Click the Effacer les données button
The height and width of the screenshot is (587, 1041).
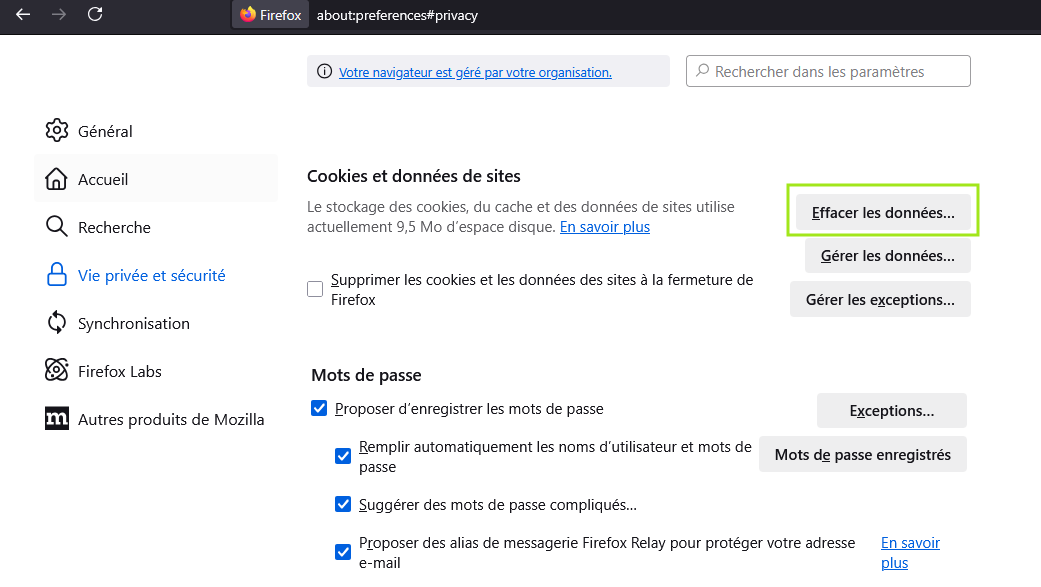[883, 212]
